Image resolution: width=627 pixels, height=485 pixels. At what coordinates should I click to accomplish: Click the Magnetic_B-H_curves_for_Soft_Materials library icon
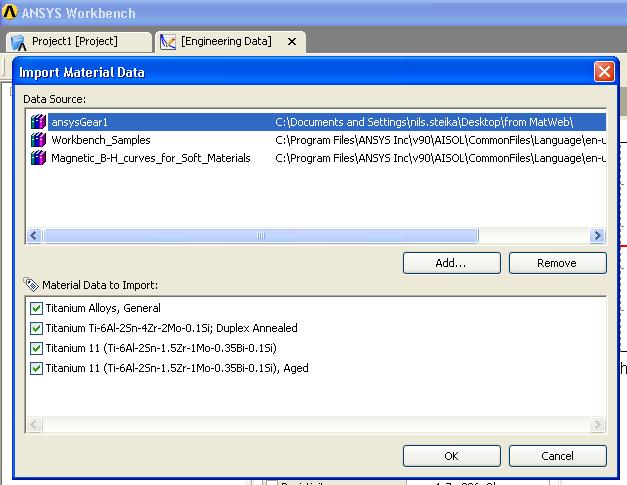38,158
